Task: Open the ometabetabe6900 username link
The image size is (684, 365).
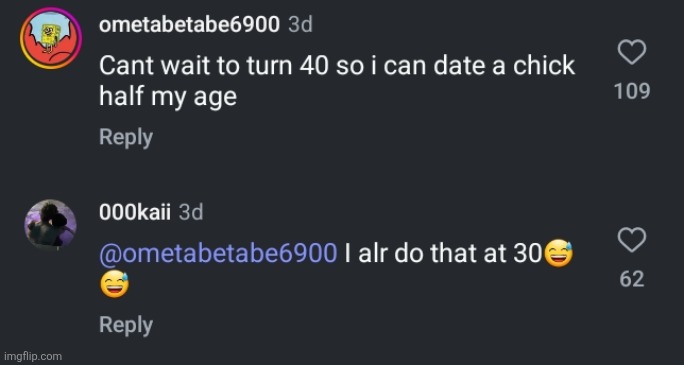Action: [x=189, y=25]
